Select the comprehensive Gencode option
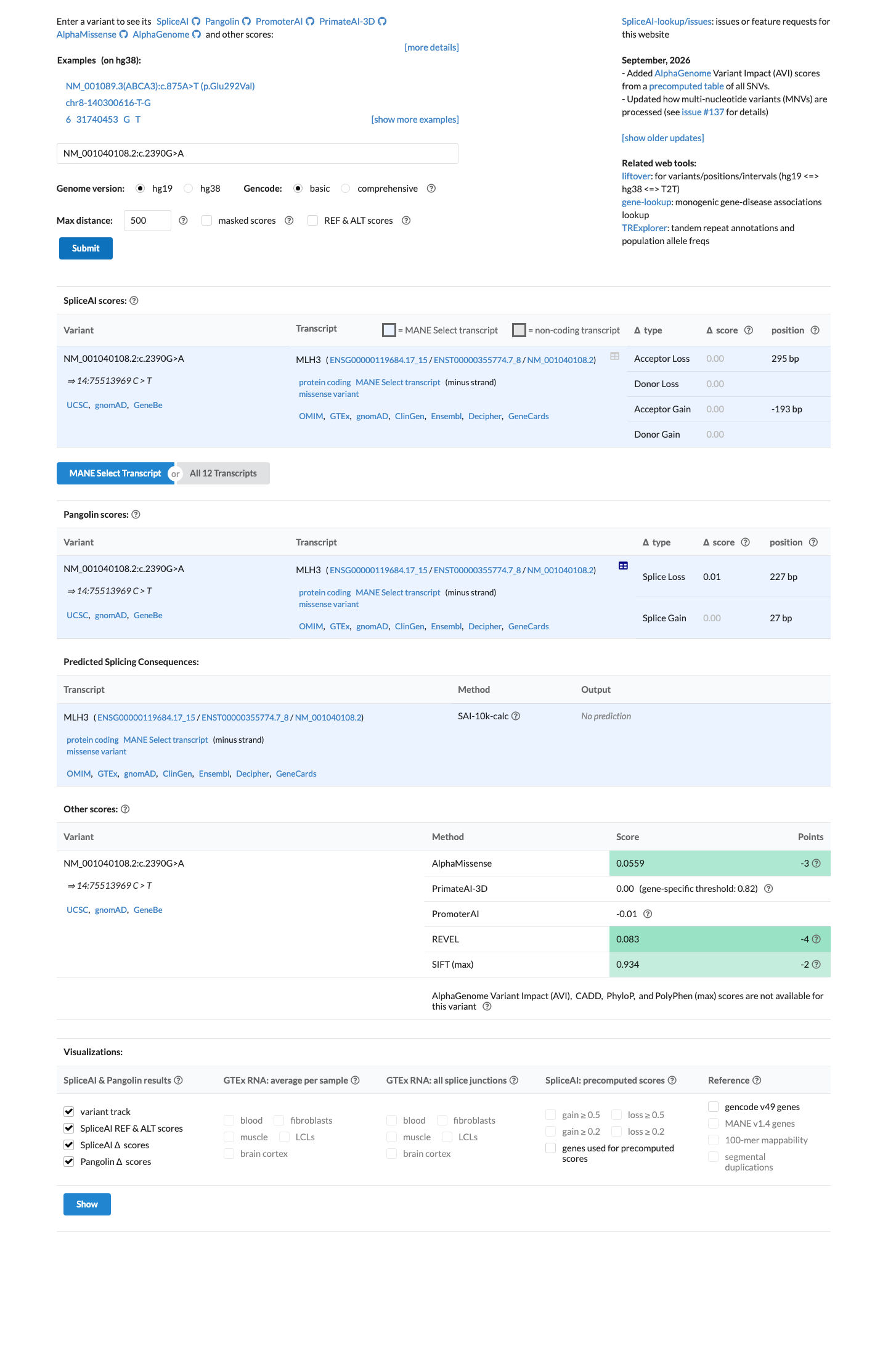The image size is (896, 1356). [346, 189]
